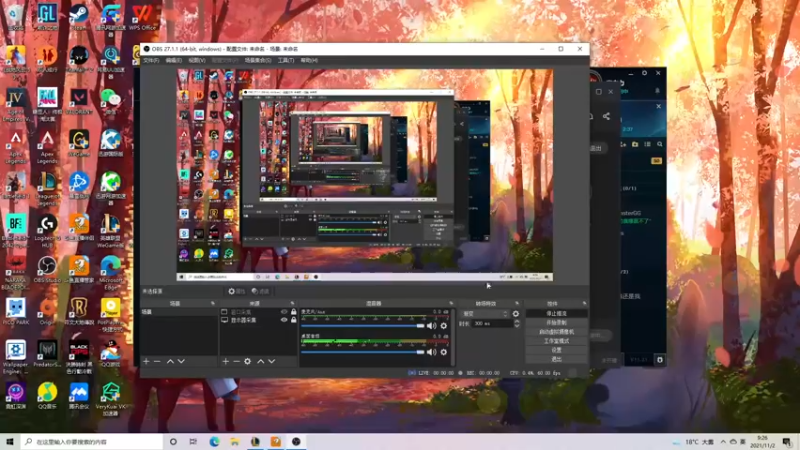Click the 麦克风/Aux volume slider
This screenshot has height=450, width=800.
point(363,326)
